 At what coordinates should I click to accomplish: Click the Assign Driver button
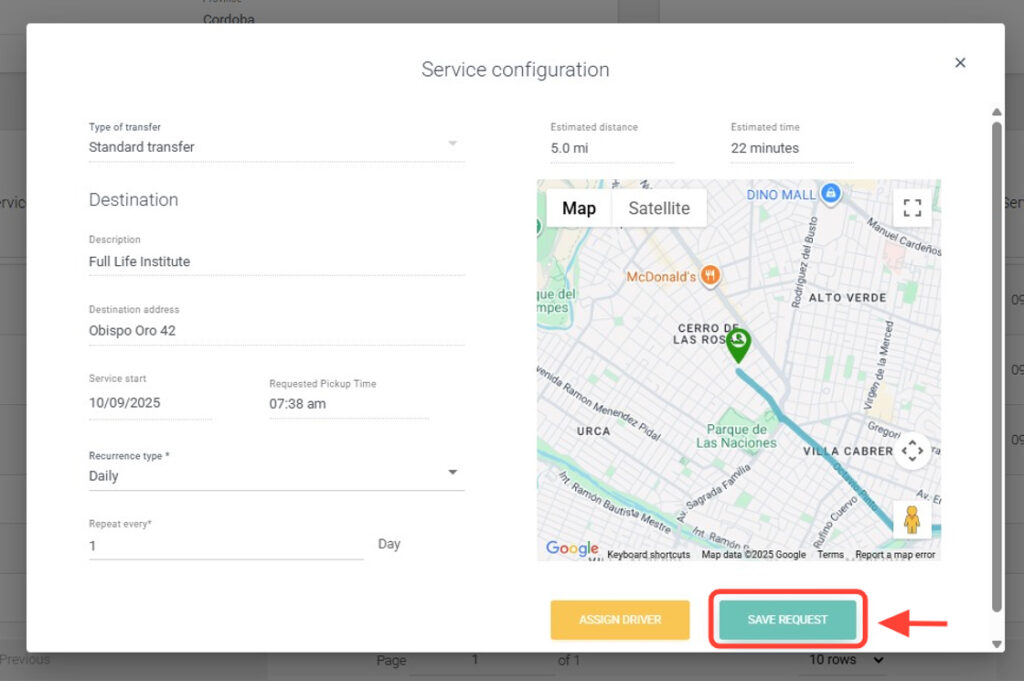(620, 620)
